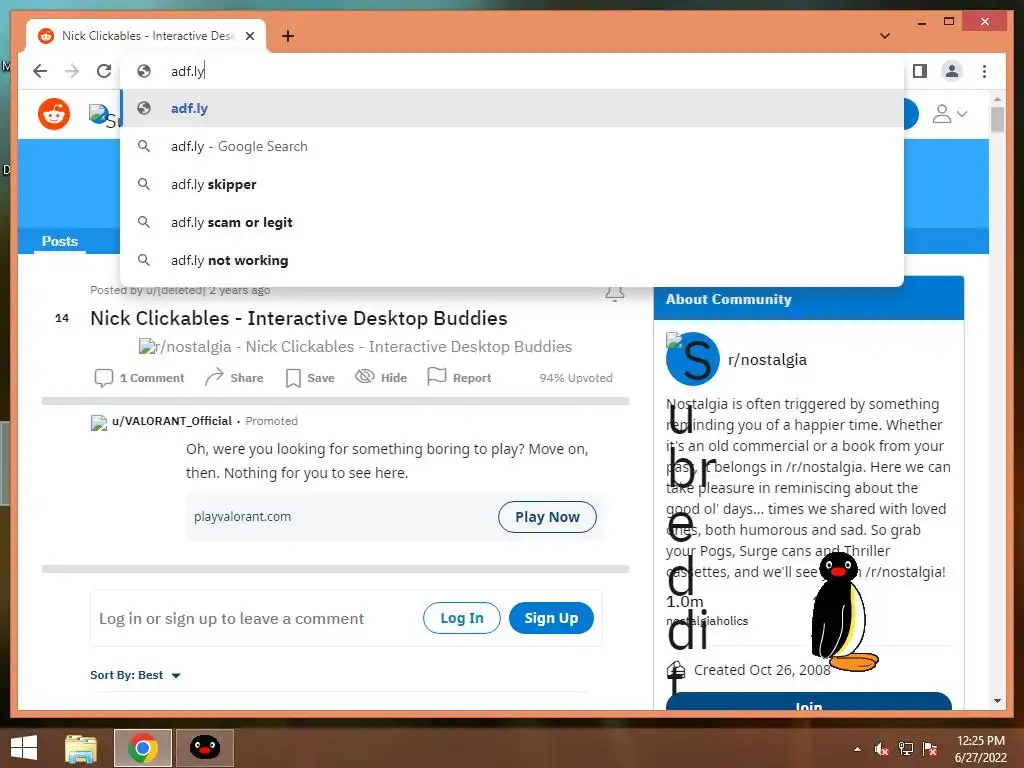This screenshot has height=768, width=1024.
Task: Hide the post with the eye icon
Action: pos(381,377)
